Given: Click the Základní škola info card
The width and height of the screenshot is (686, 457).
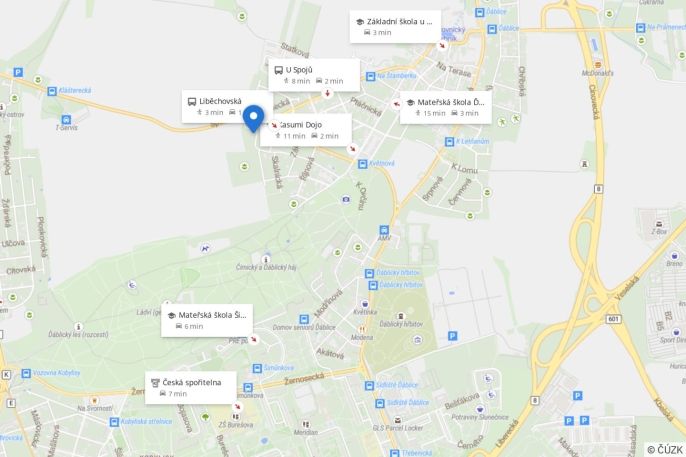Looking at the screenshot, I should (x=396, y=27).
